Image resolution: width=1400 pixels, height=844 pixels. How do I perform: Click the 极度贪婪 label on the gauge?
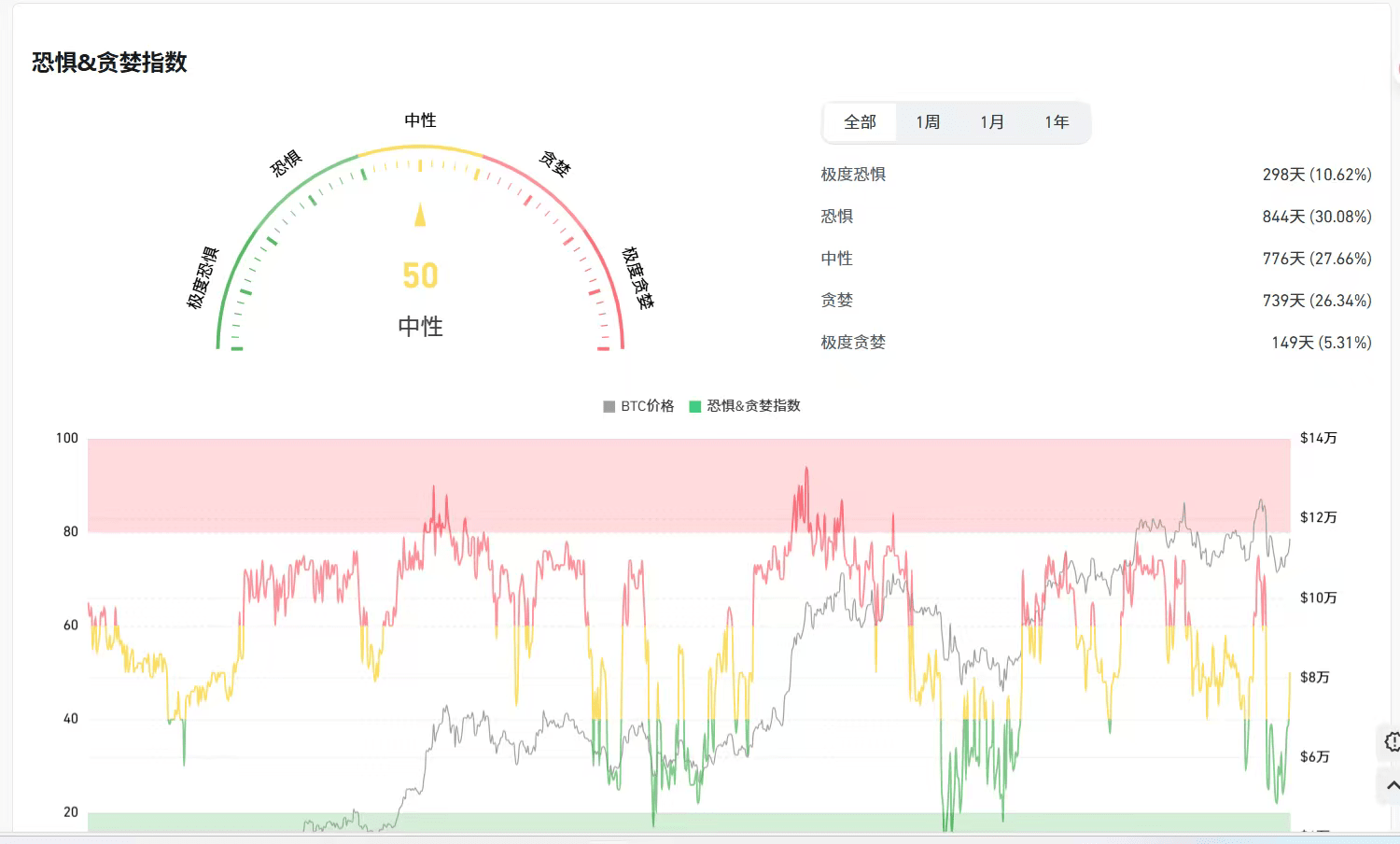[638, 278]
